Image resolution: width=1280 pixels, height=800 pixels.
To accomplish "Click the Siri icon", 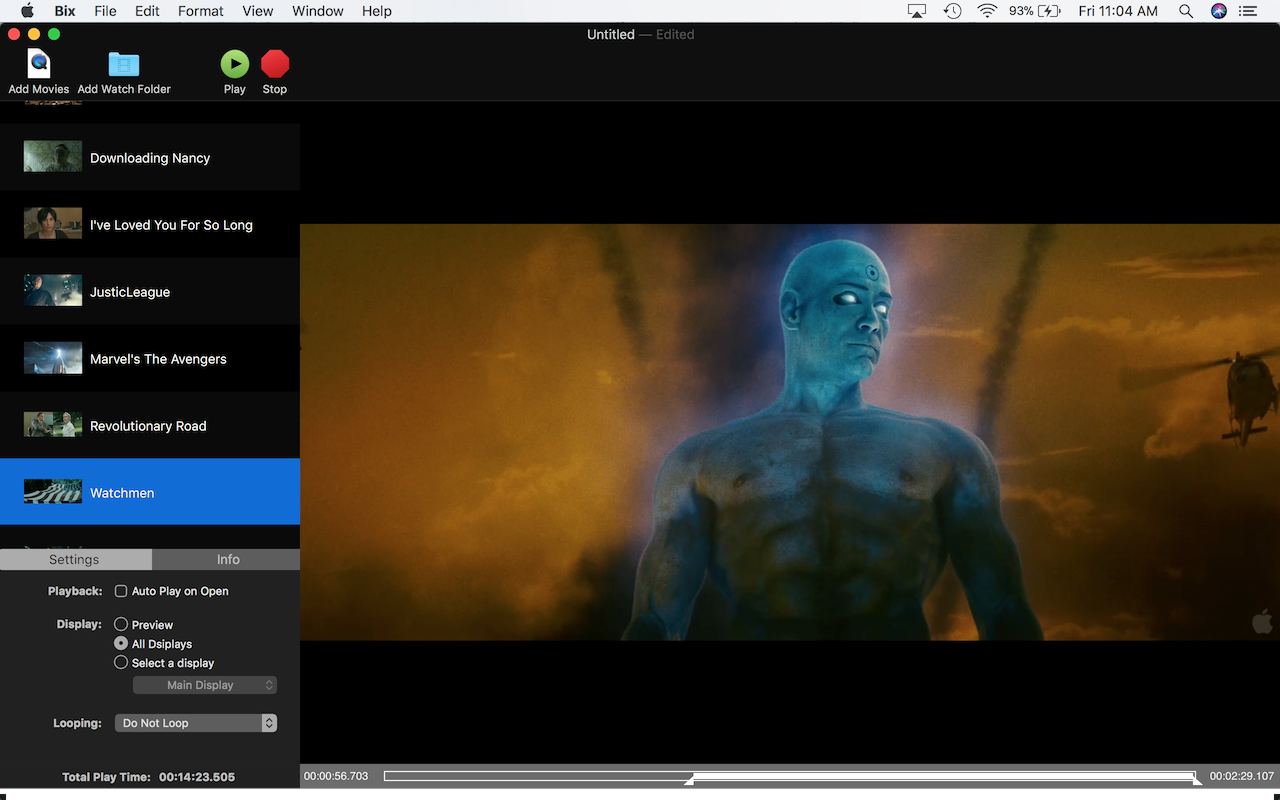I will [x=1219, y=11].
